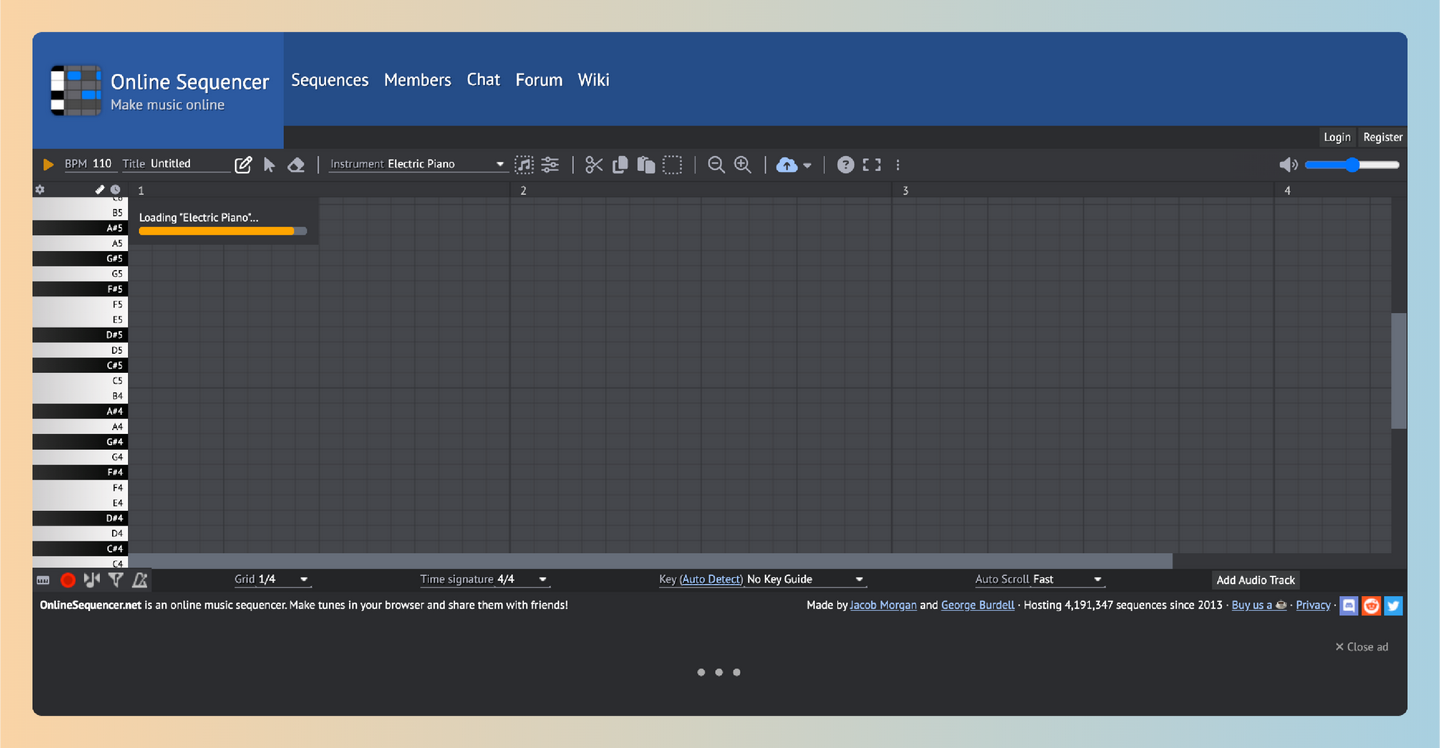The image size is (1440, 748).
Task: Click the D4 piano key
Action: 80,534
